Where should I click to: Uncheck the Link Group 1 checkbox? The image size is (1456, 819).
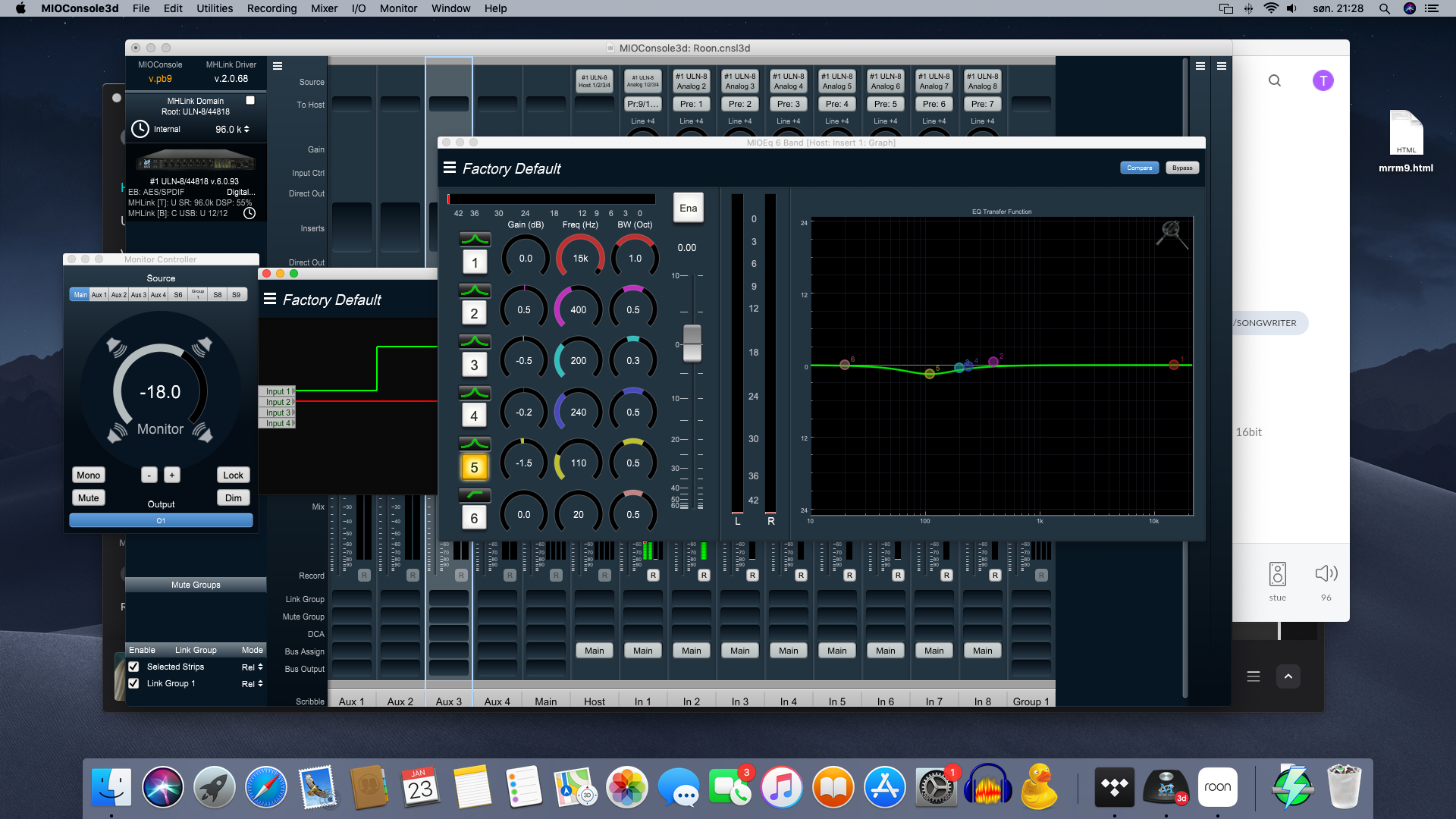(x=133, y=683)
